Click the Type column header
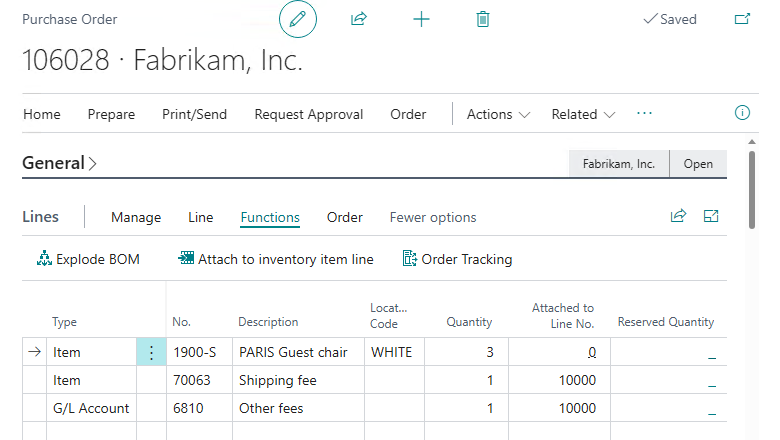 pyautogui.click(x=65, y=322)
